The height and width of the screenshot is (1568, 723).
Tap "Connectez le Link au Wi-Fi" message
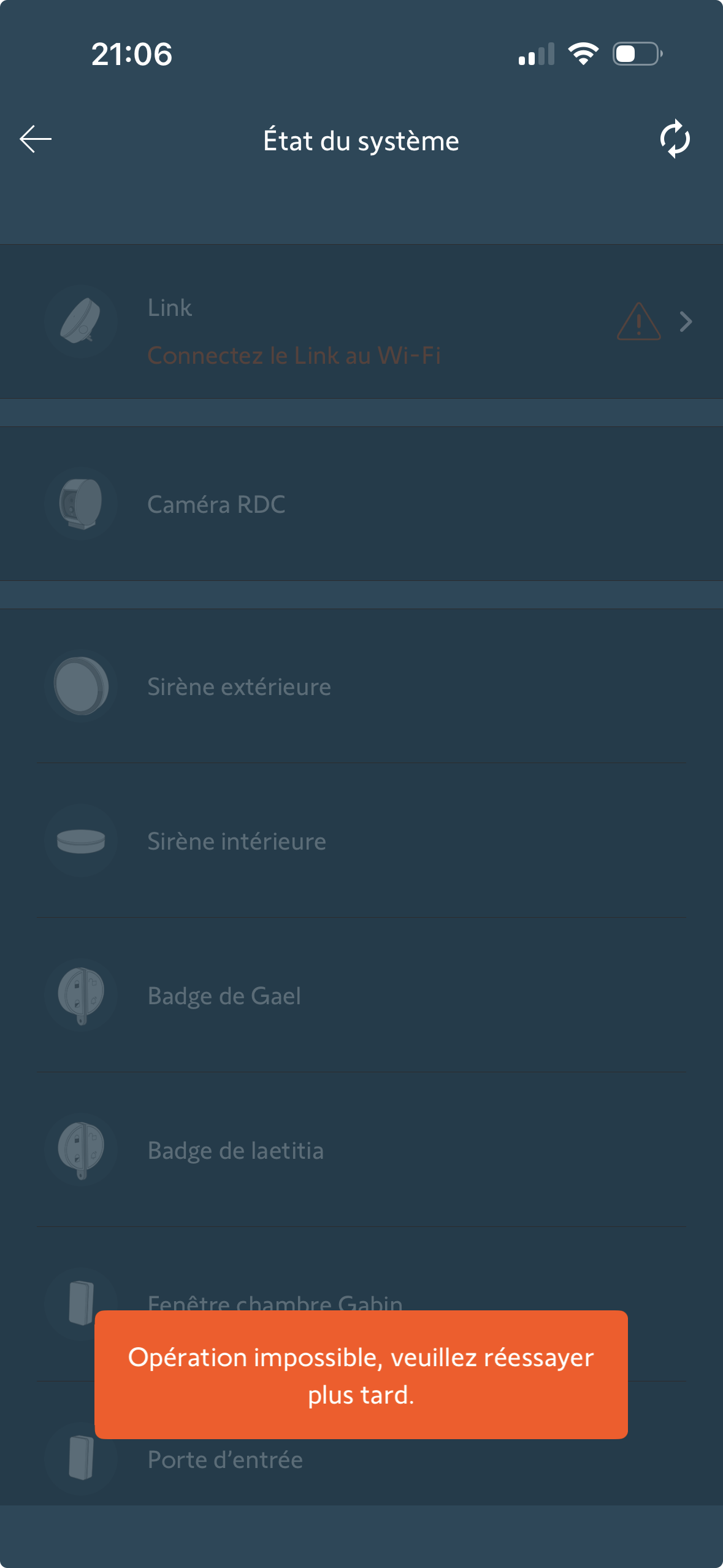click(x=294, y=355)
